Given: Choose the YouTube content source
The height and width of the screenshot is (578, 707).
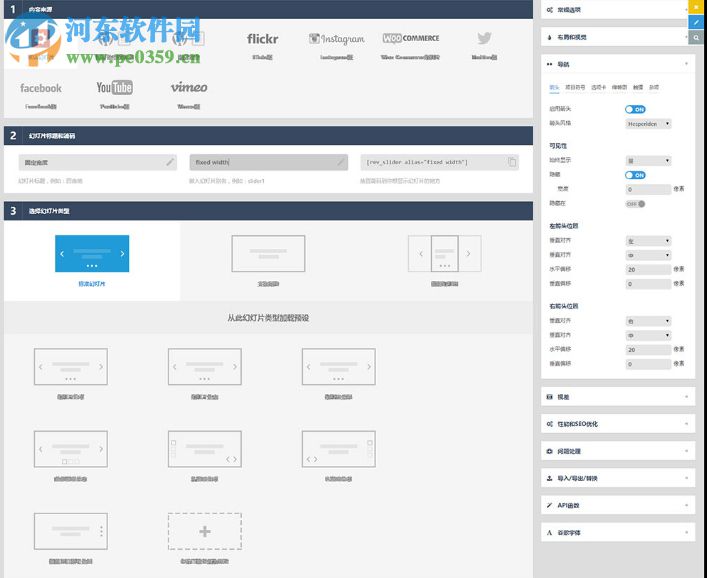Looking at the screenshot, I should pyautogui.click(x=115, y=87).
